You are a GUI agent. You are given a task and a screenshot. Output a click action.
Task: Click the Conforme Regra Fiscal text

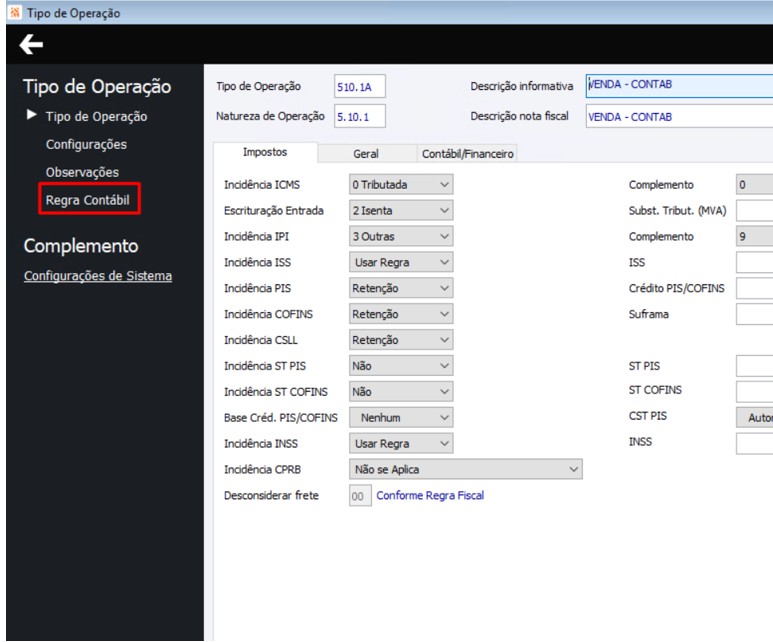pos(430,496)
